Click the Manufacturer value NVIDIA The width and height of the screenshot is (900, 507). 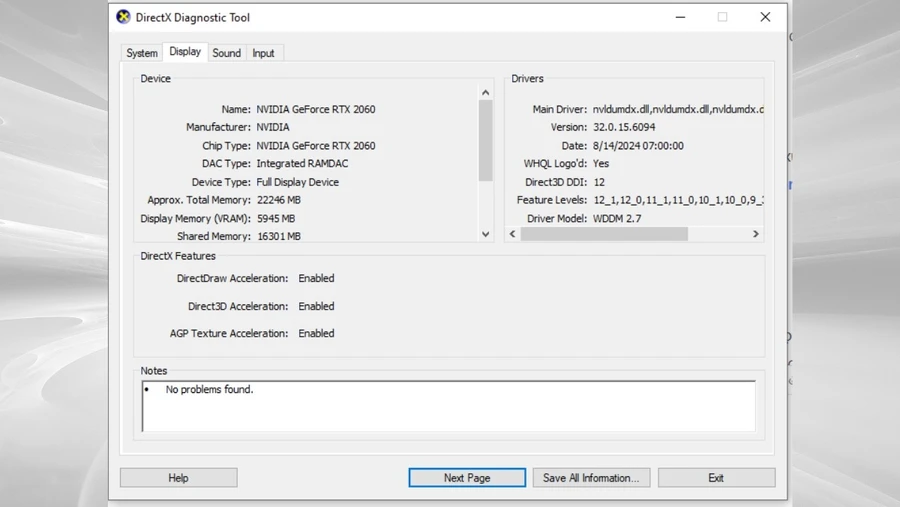tap(273, 127)
